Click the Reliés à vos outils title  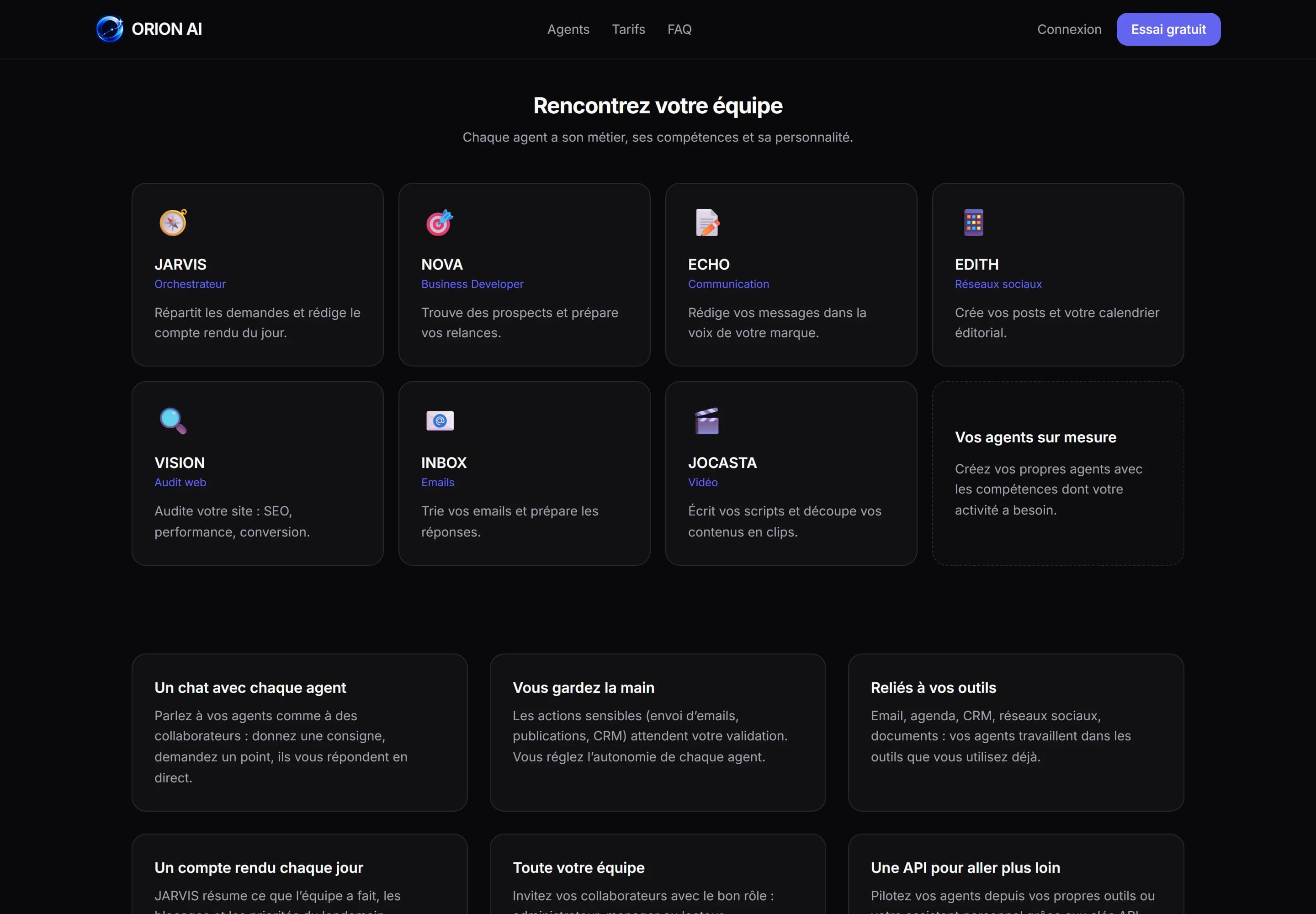pyautogui.click(x=934, y=688)
